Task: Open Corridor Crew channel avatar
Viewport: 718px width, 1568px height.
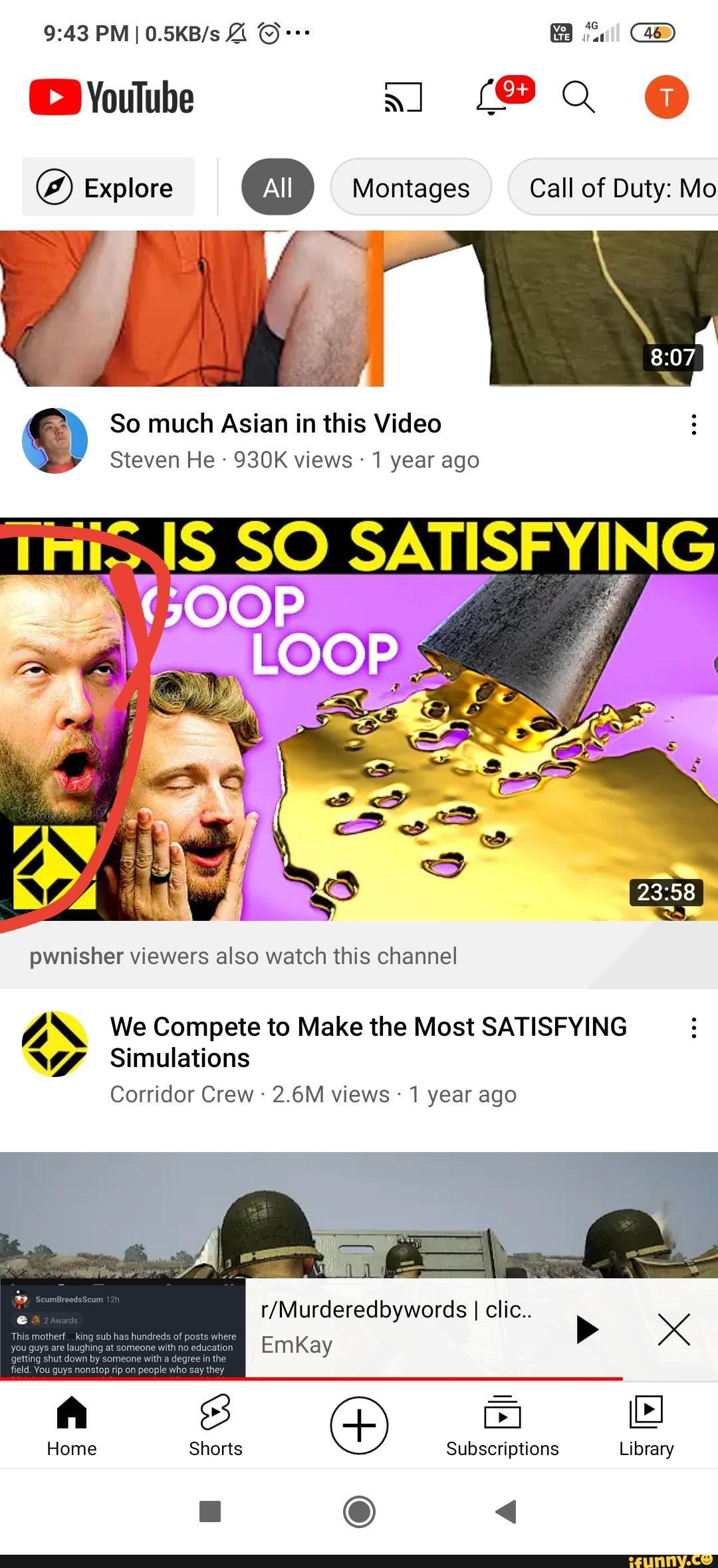Action: point(55,1044)
